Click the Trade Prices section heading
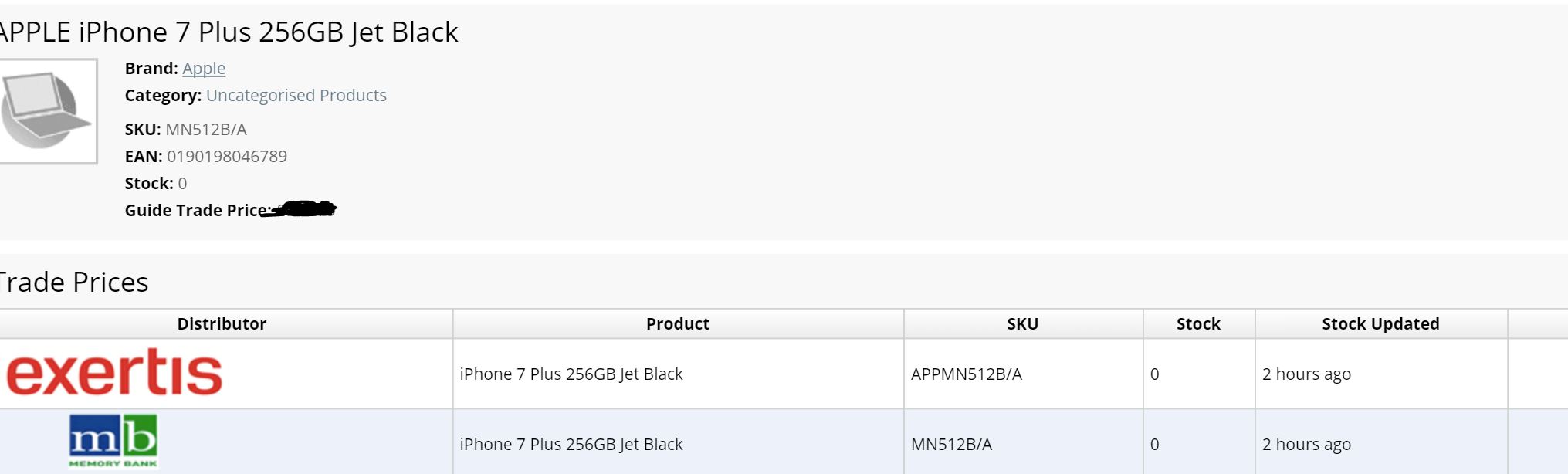1568x474 pixels. coord(74,282)
